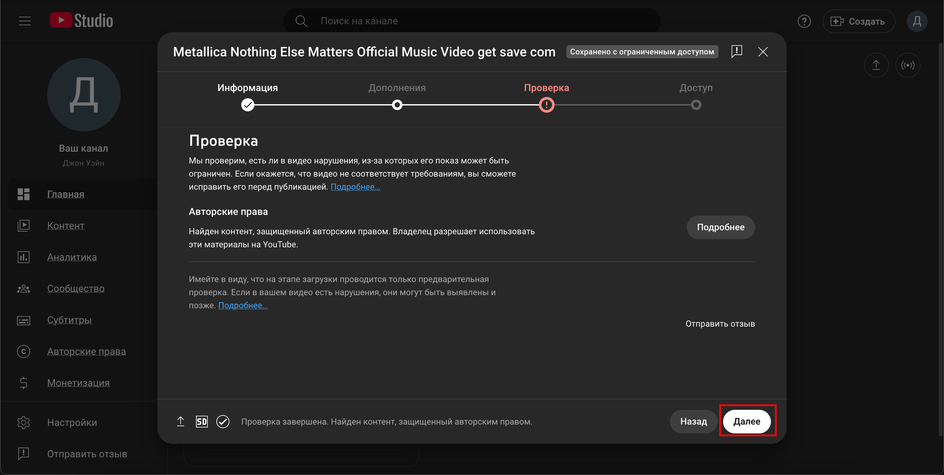The width and height of the screenshot is (944, 475).
Task: Open the hamburger navigation menu
Action: pos(25,21)
